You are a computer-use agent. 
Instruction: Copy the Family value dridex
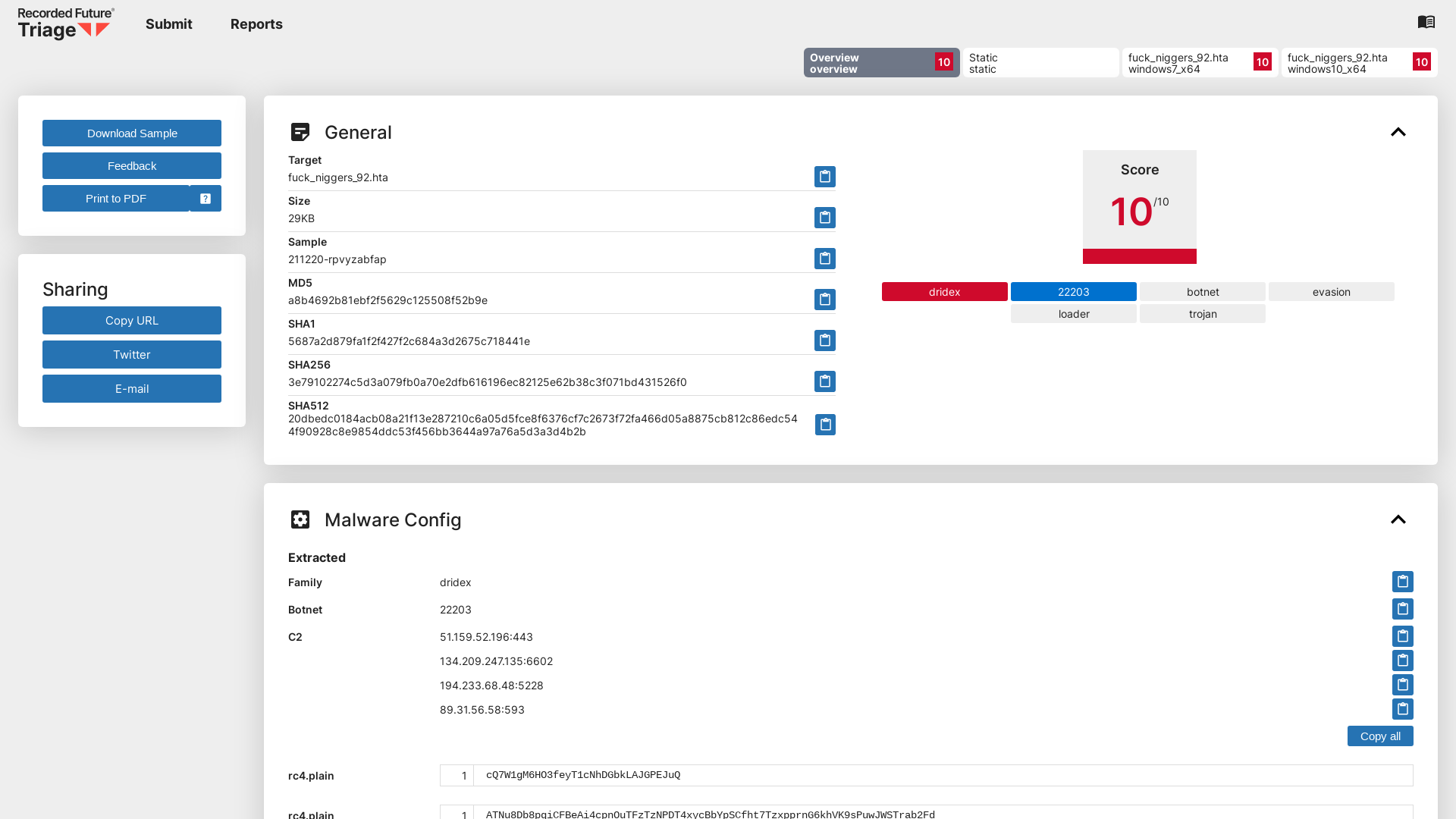pyautogui.click(x=1403, y=582)
